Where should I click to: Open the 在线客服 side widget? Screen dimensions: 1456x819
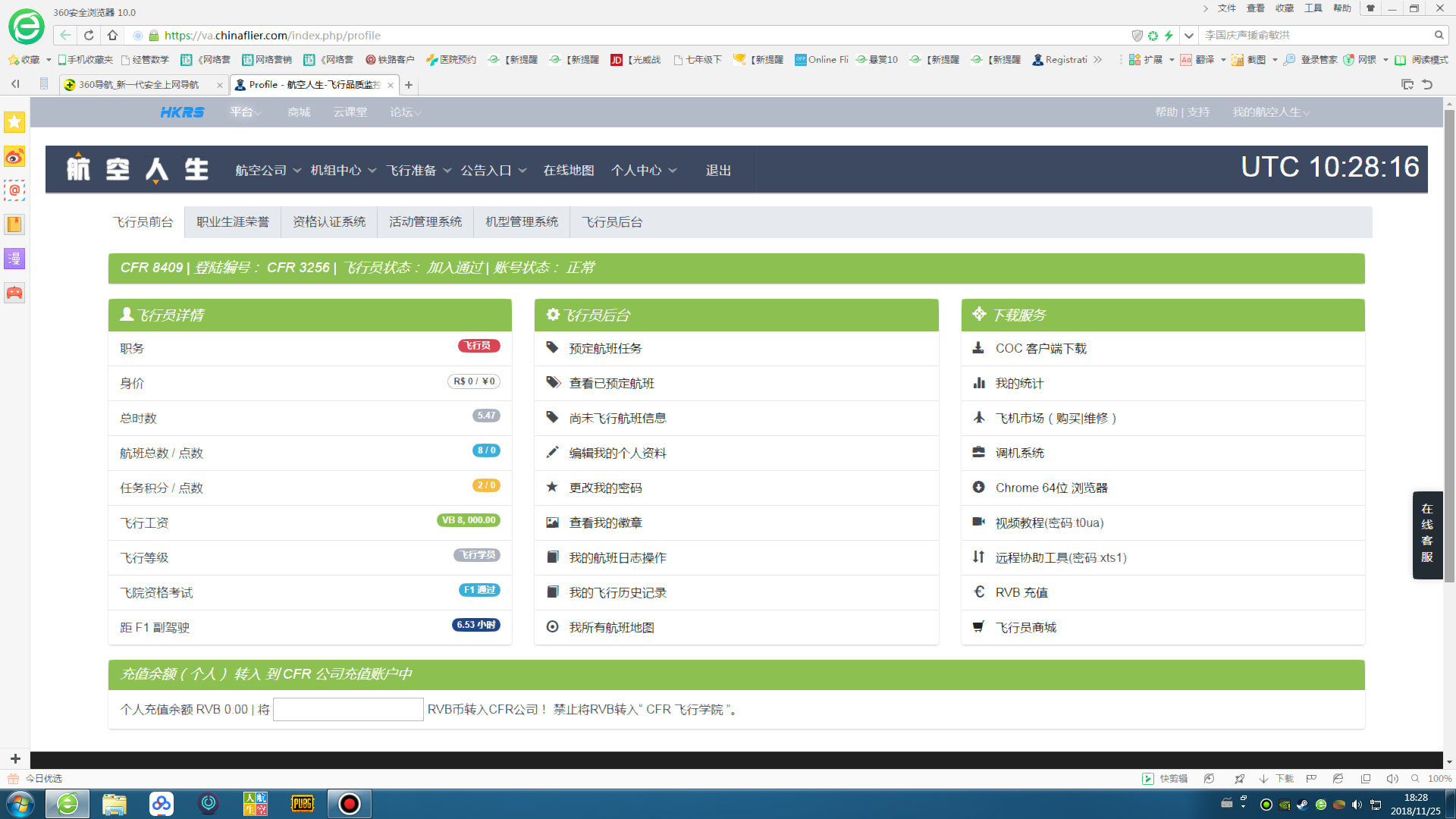point(1427,535)
